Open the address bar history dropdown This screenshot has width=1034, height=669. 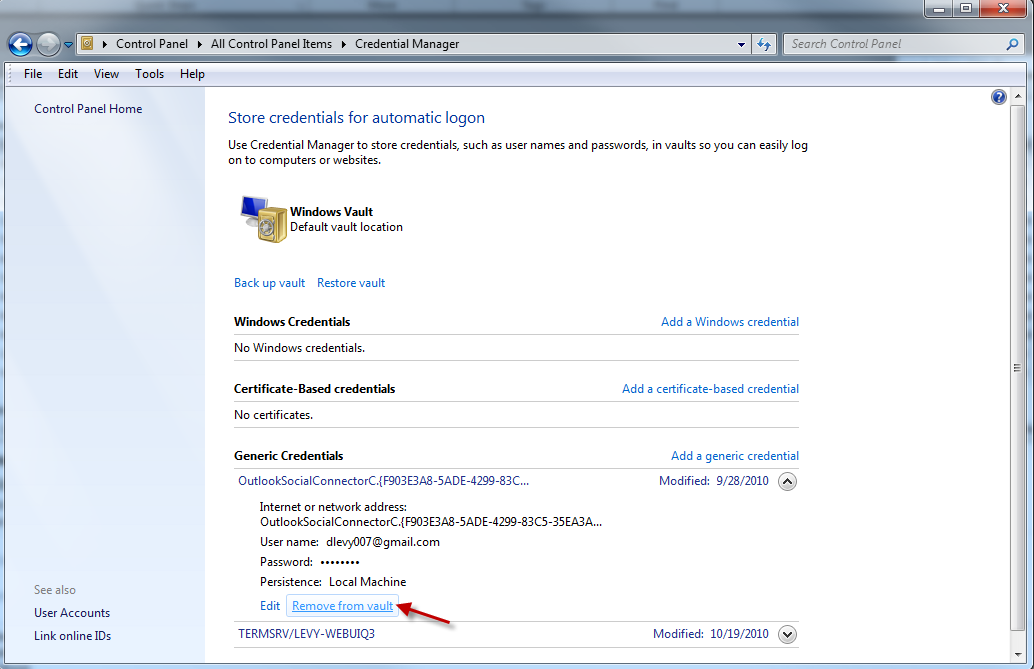pyautogui.click(x=741, y=44)
